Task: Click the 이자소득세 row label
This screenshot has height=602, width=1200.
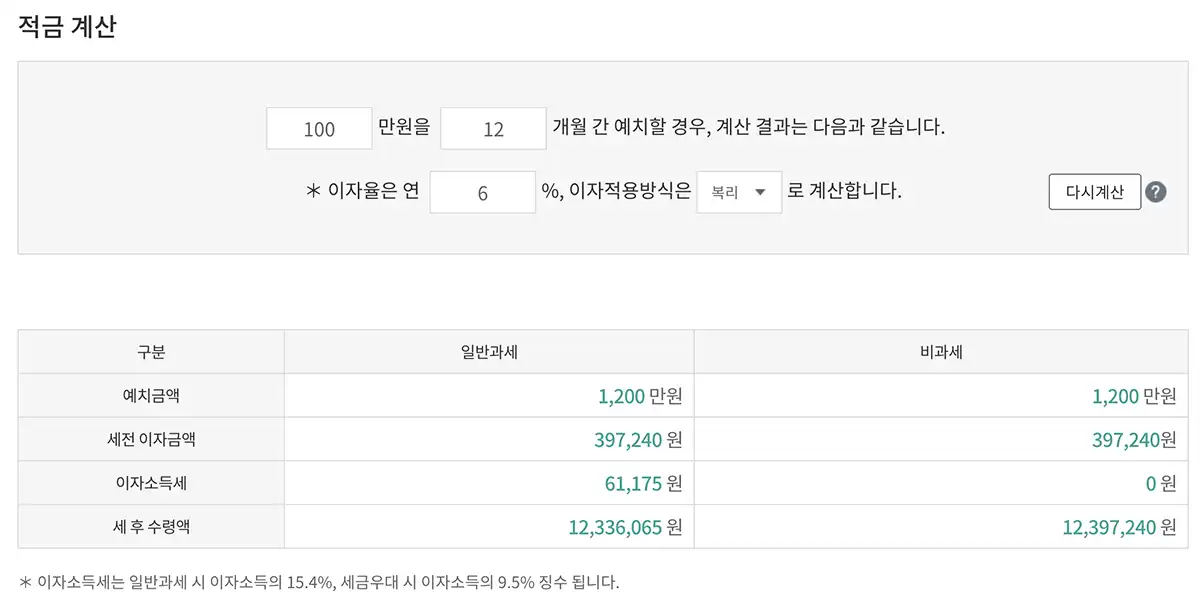Action: (x=153, y=483)
